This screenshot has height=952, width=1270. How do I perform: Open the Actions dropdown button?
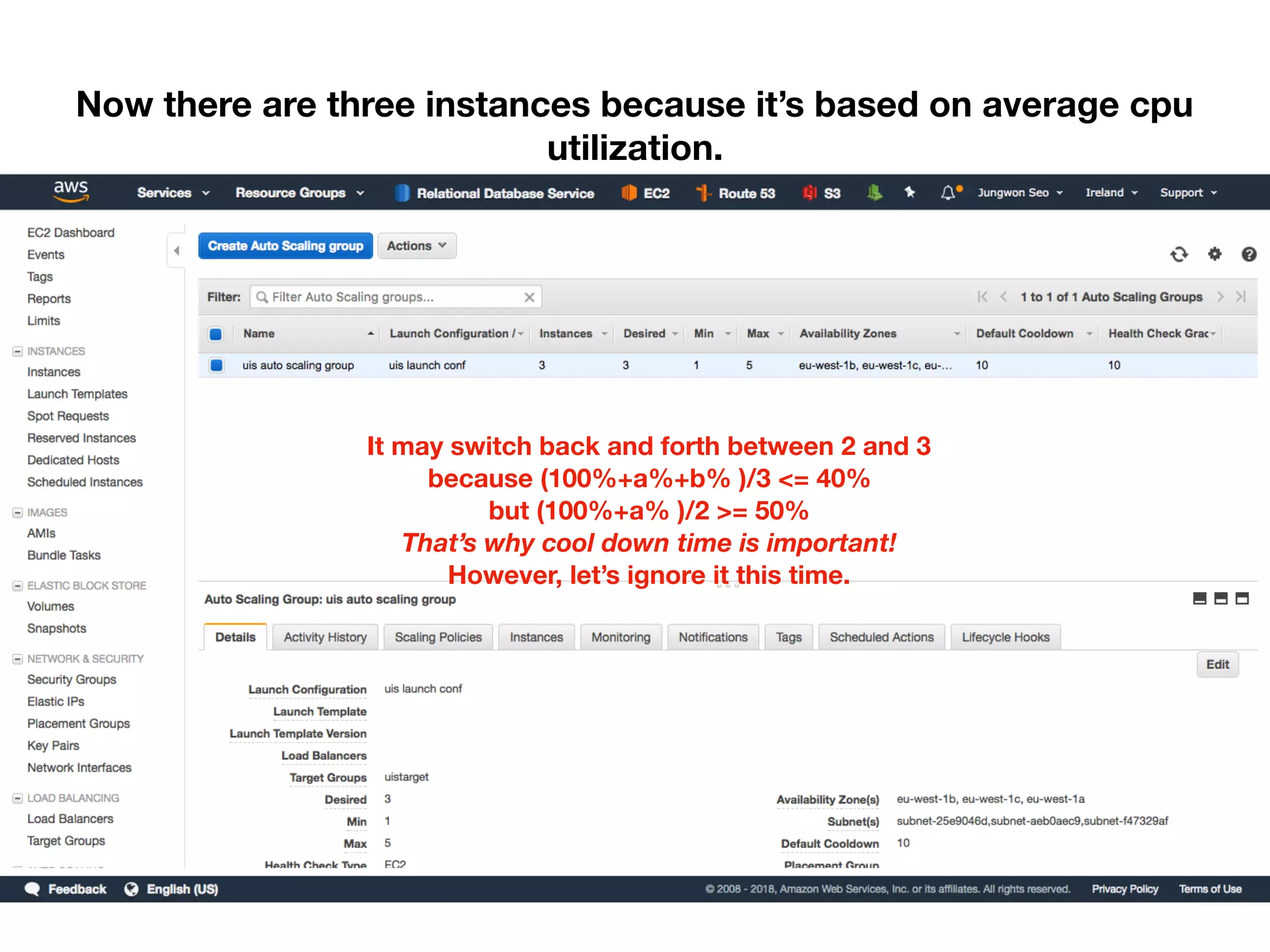[x=417, y=246]
